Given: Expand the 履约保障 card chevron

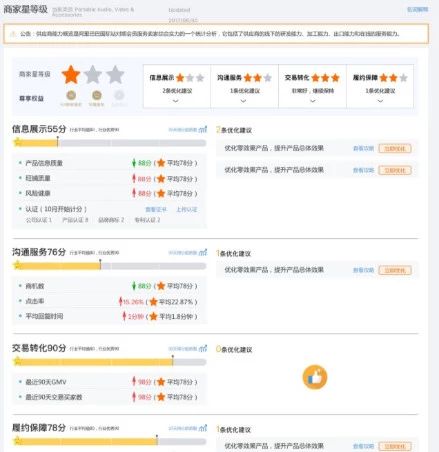Looking at the screenshot, I should (x=380, y=101).
